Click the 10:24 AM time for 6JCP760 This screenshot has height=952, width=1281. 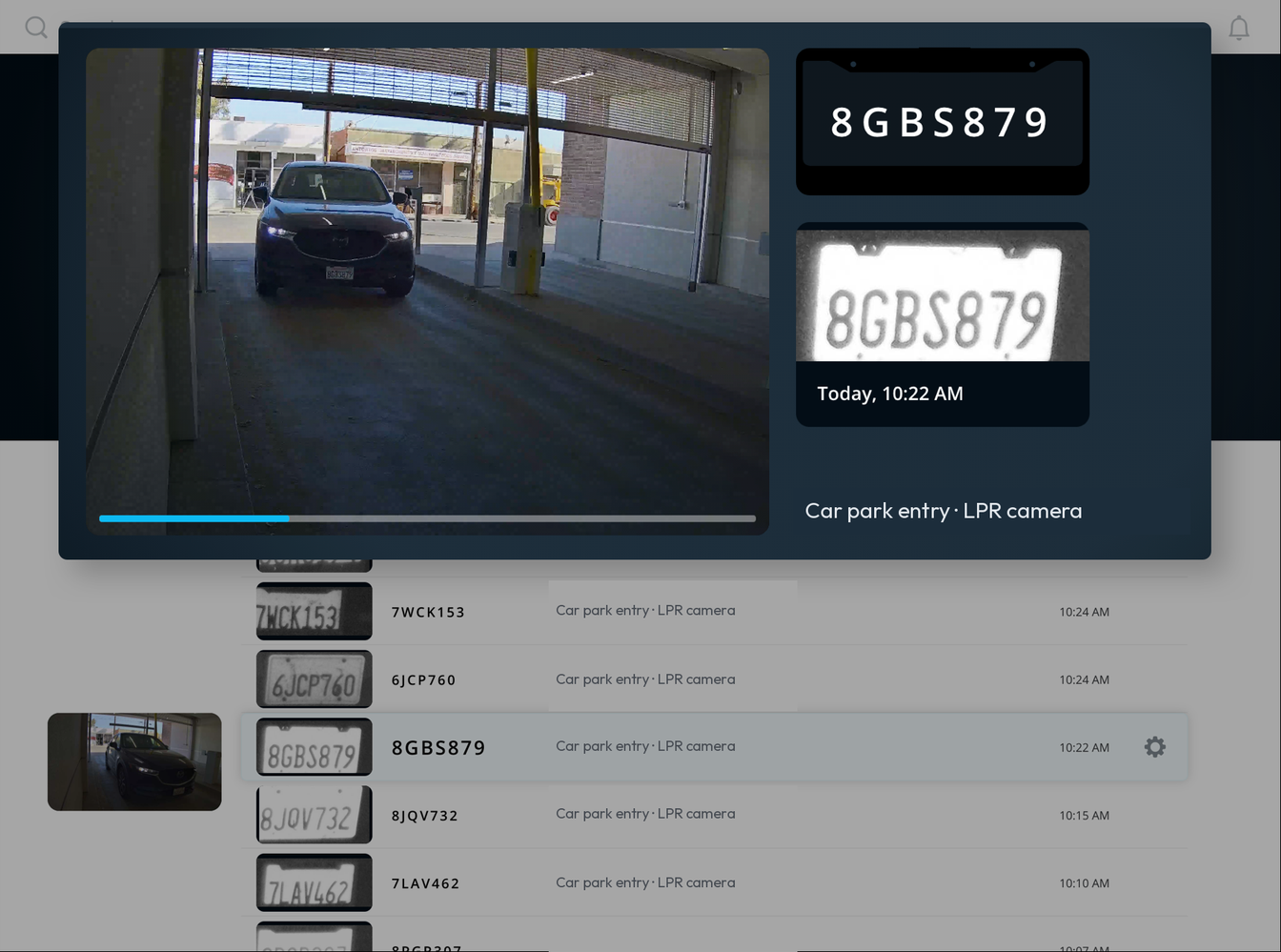[1084, 679]
